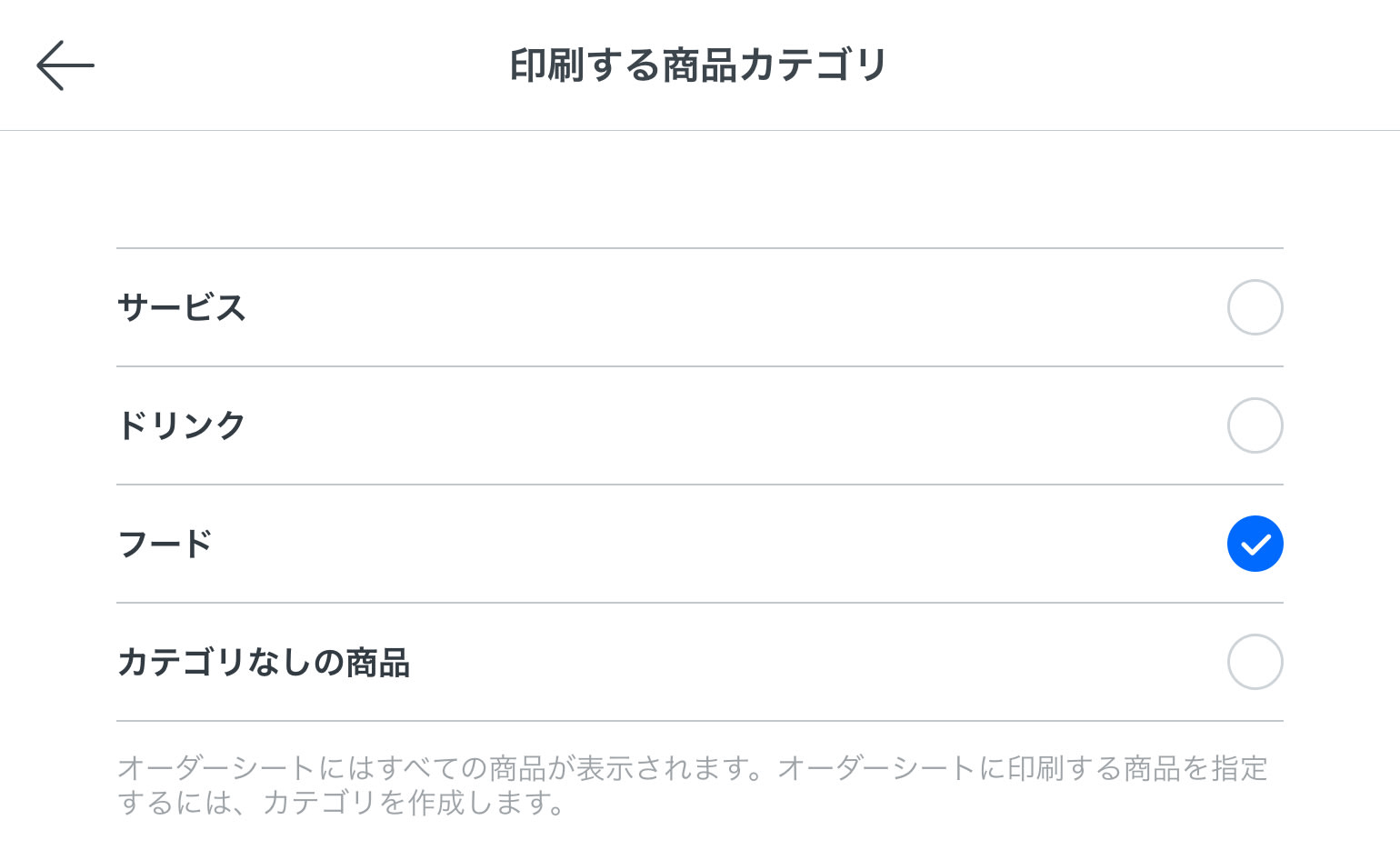The height and width of the screenshot is (850, 1400).
Task: Click the circle icon next to カテゴリなしの商品
Action: (1255, 662)
